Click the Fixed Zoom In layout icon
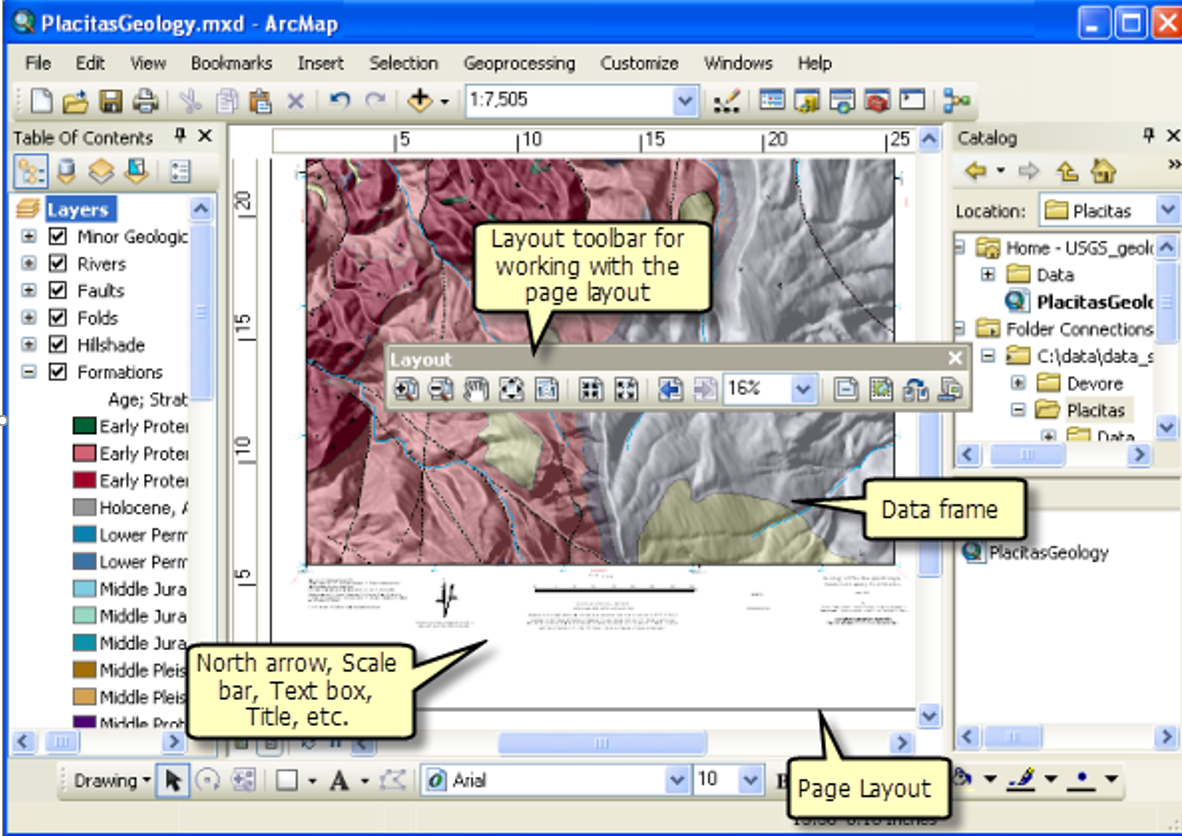The image size is (1182, 836). pyautogui.click(x=591, y=390)
